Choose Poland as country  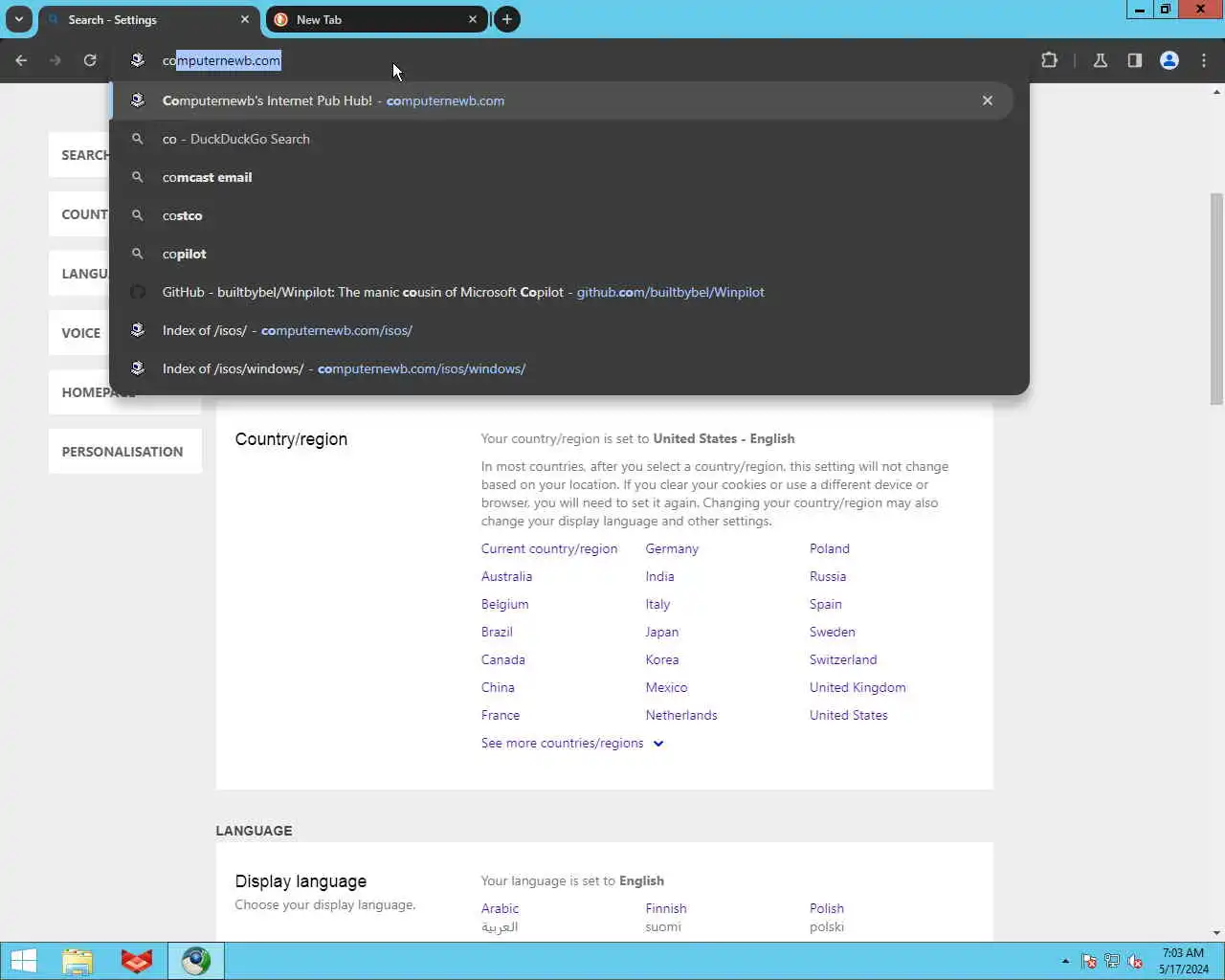pos(830,548)
